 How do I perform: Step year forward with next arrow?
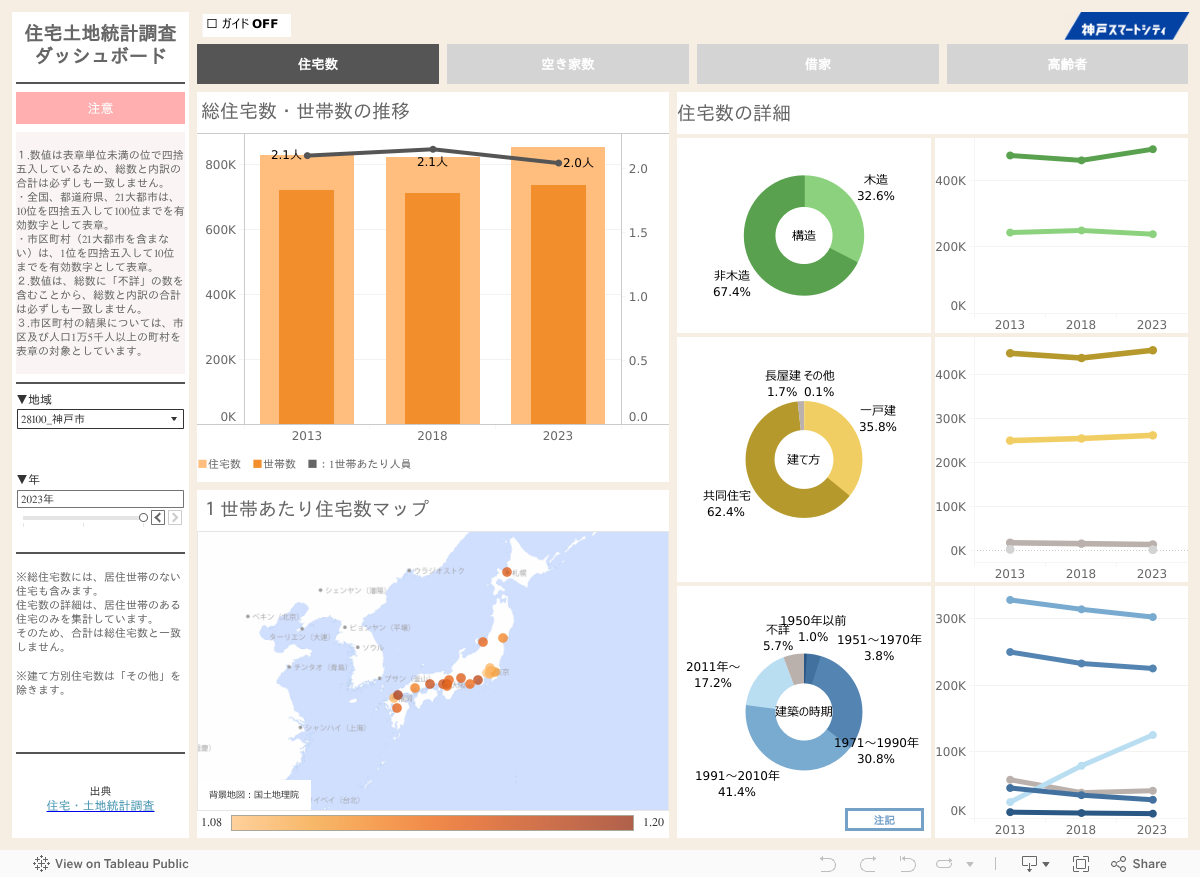(174, 517)
